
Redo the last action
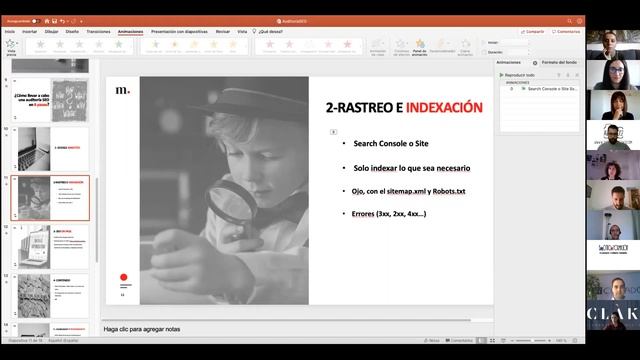[74, 21]
